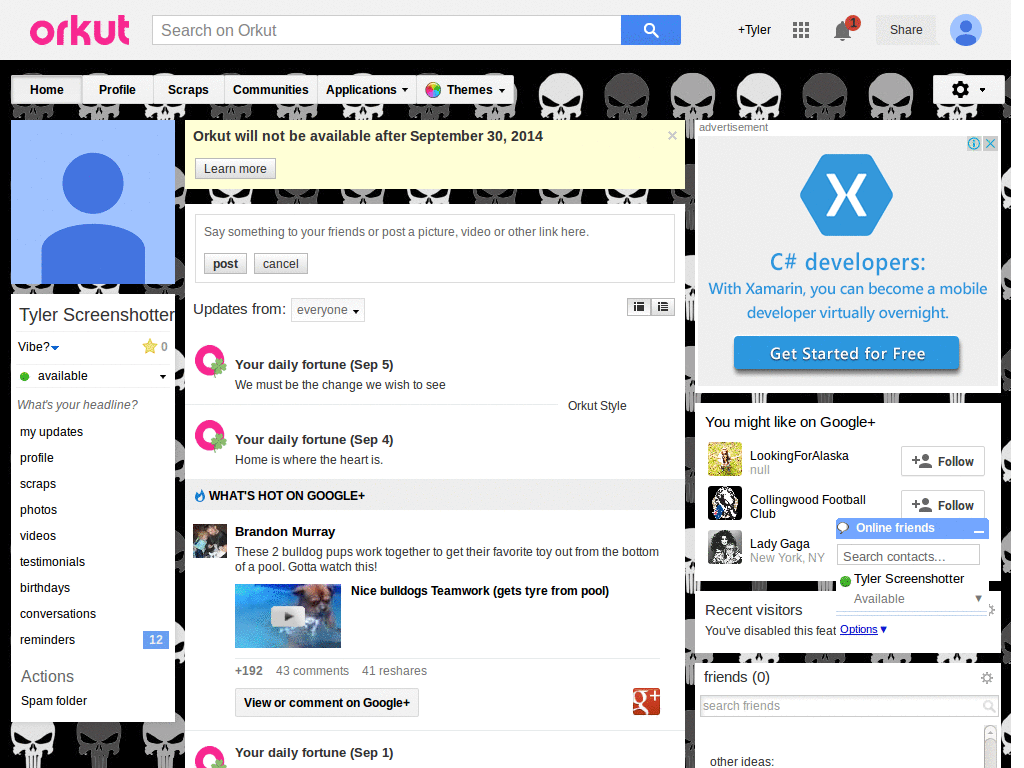Focus the search friends field
The height and width of the screenshot is (768, 1024).
point(842,706)
